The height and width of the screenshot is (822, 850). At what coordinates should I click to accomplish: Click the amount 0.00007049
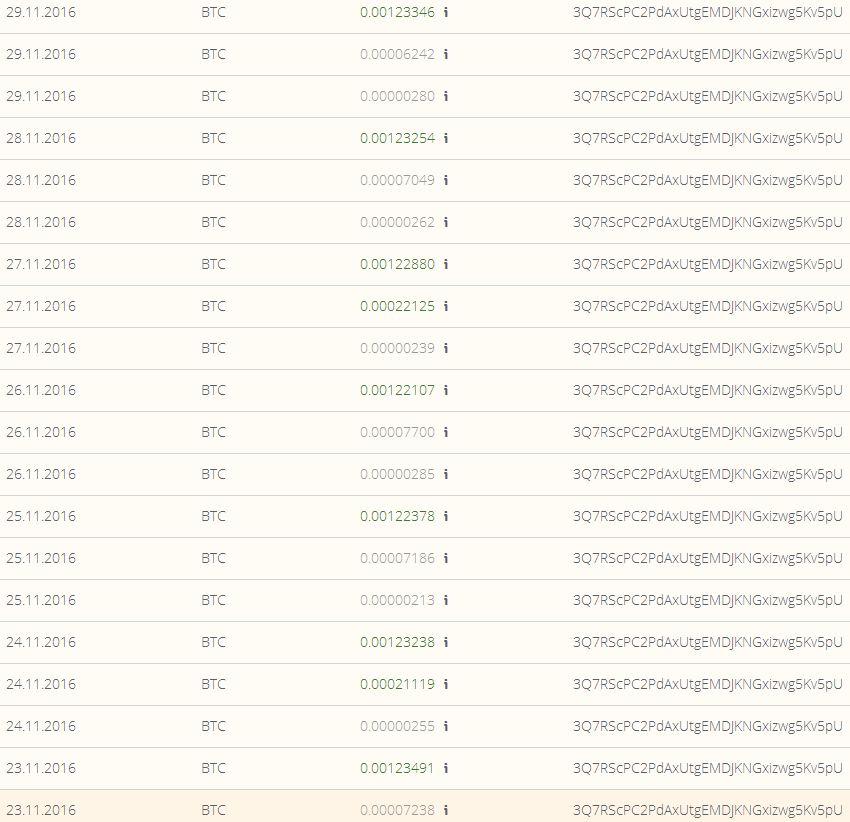[397, 180]
